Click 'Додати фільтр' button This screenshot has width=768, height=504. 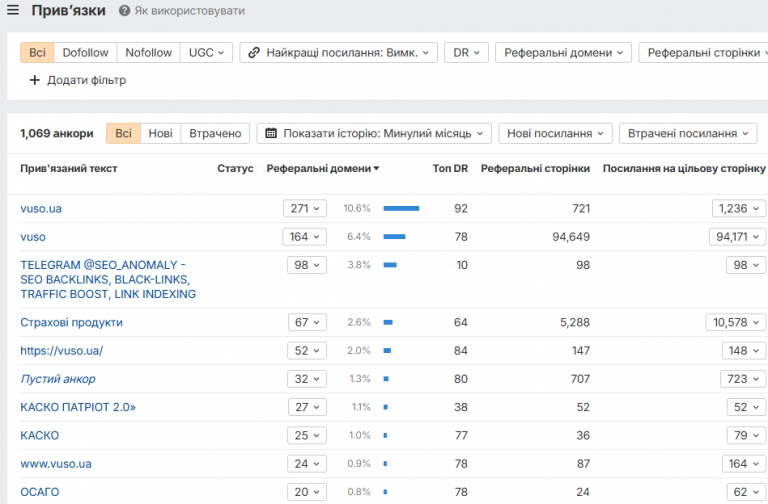point(78,80)
